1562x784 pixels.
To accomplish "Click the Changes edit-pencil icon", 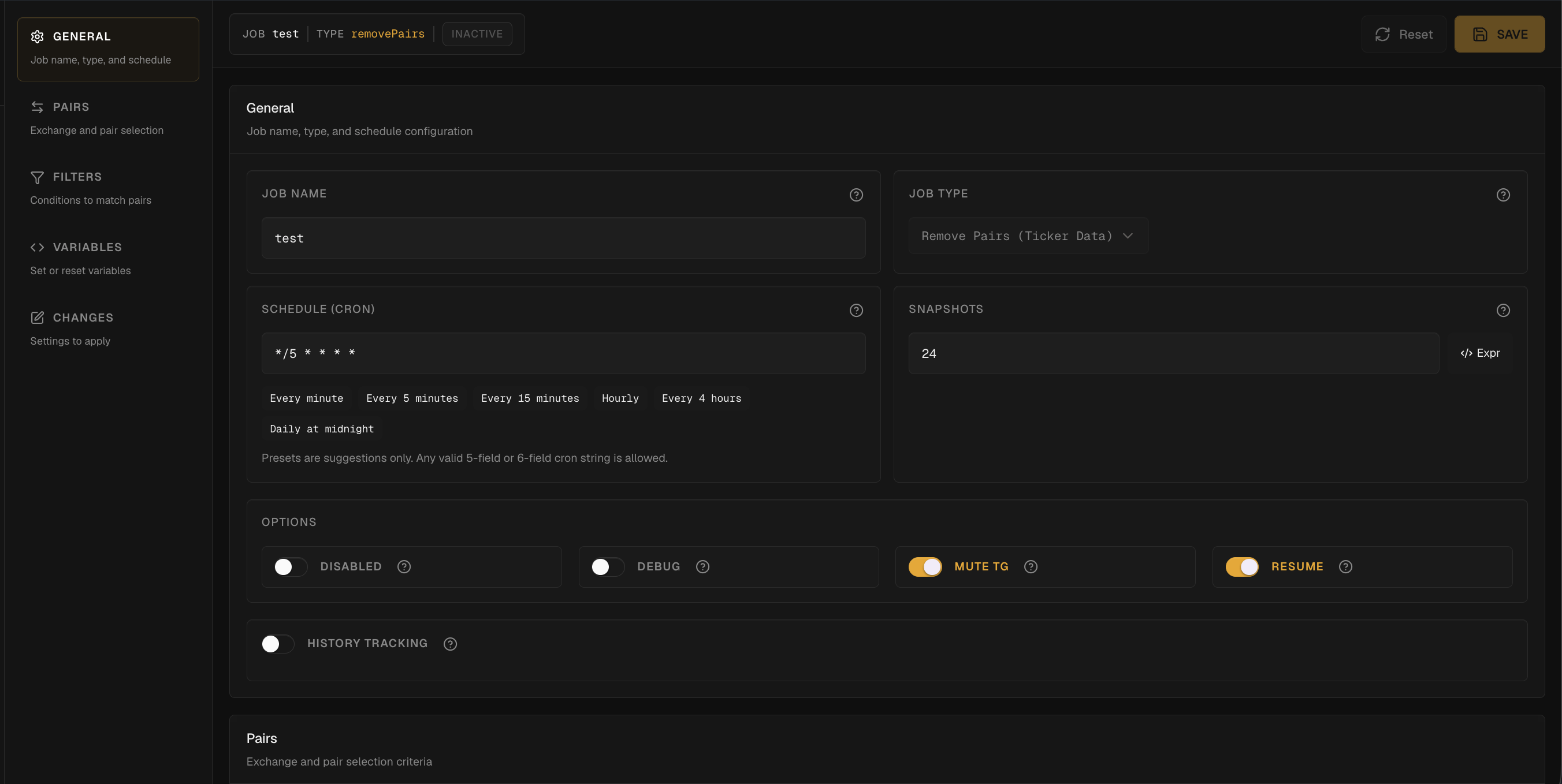I will (x=37, y=318).
